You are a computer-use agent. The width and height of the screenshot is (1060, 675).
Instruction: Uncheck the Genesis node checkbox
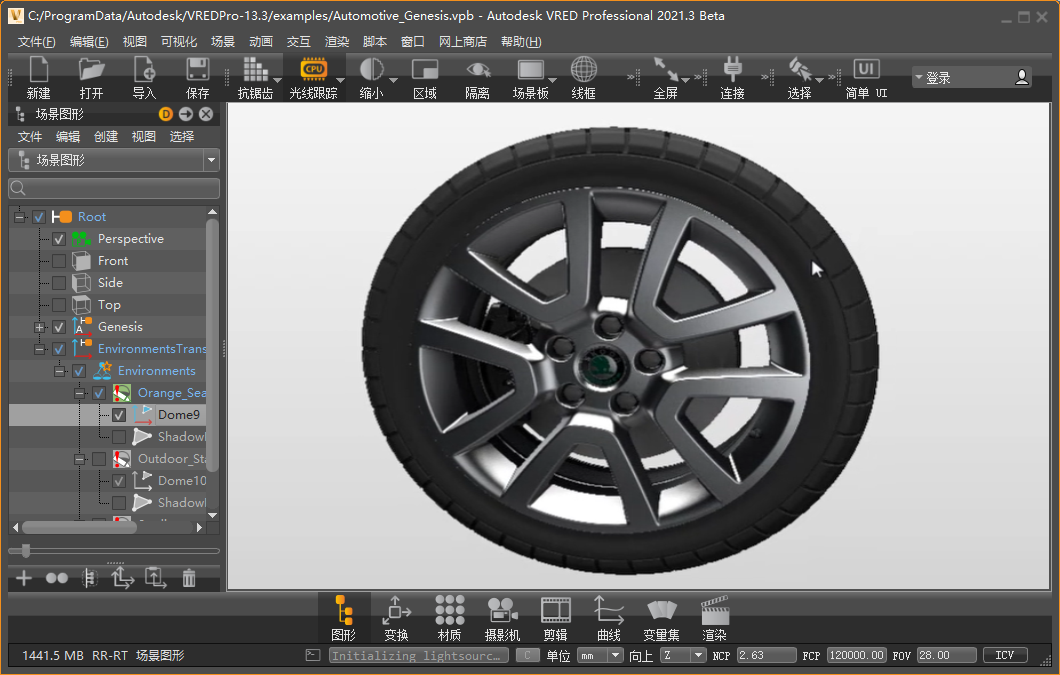[x=59, y=327]
